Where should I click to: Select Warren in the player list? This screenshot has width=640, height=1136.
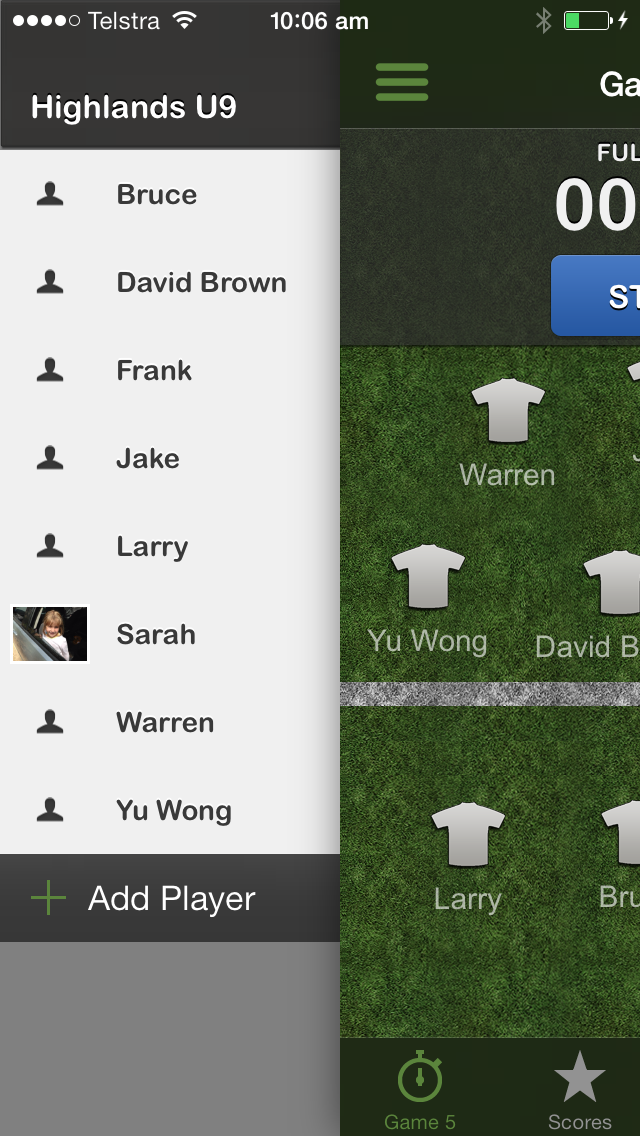170,722
